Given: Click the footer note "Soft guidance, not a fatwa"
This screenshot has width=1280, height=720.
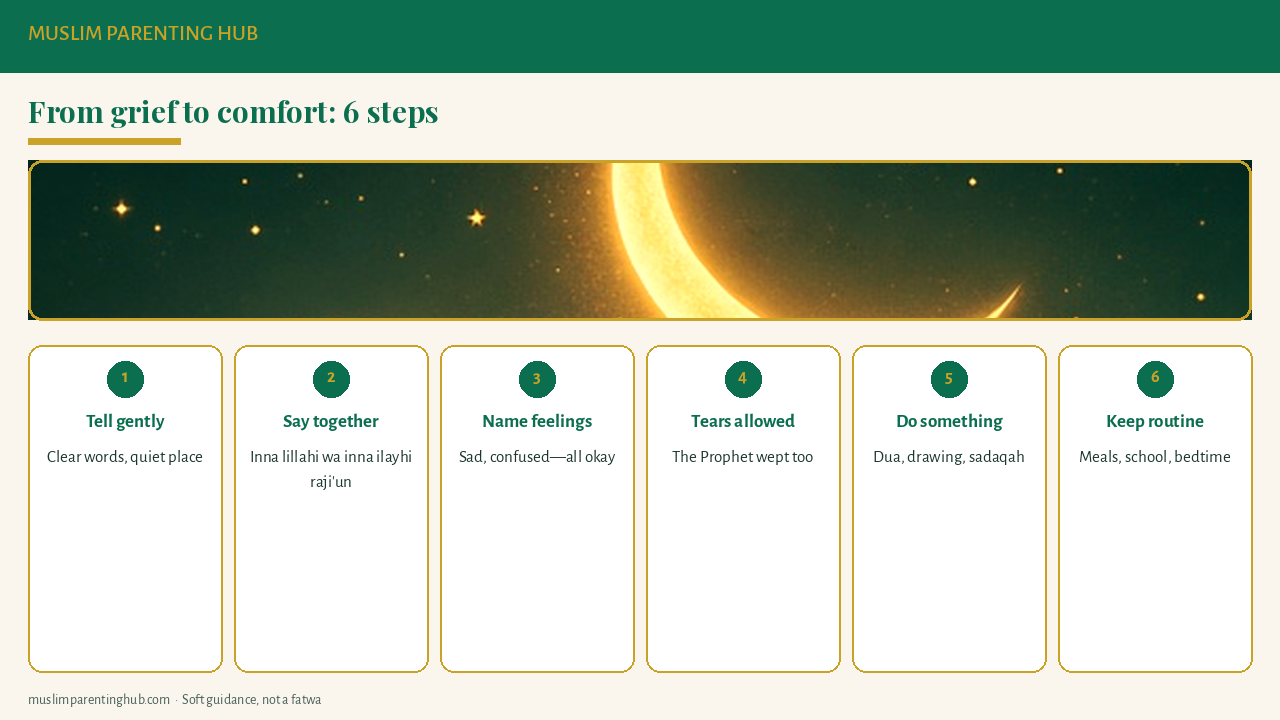Looking at the screenshot, I should [251, 700].
